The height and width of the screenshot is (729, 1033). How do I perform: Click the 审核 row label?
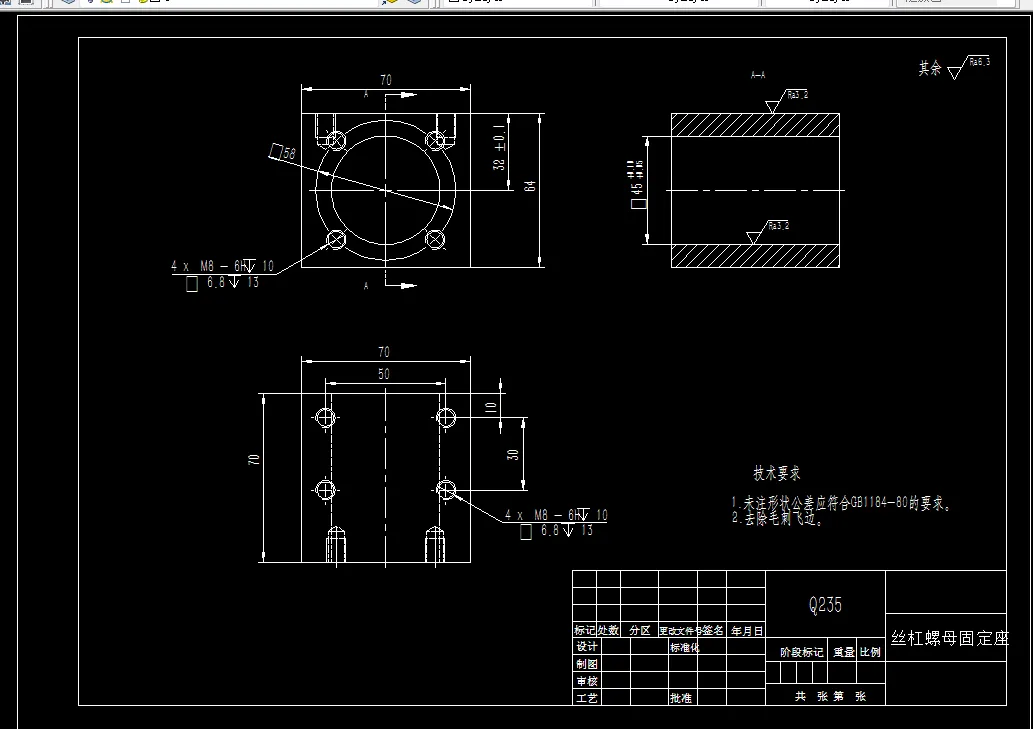(587, 681)
